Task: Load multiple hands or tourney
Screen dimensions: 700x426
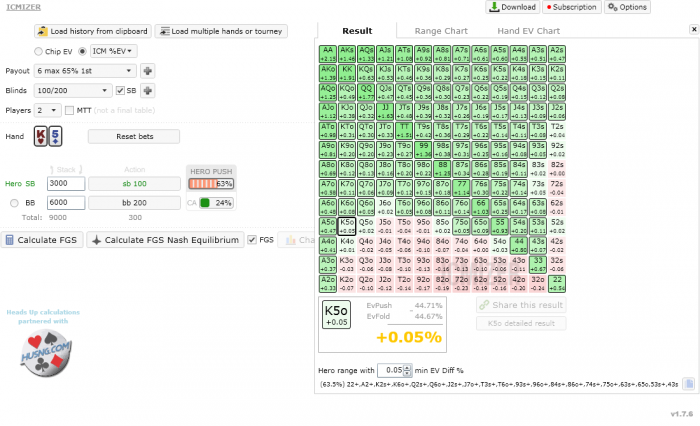Action: (x=221, y=31)
